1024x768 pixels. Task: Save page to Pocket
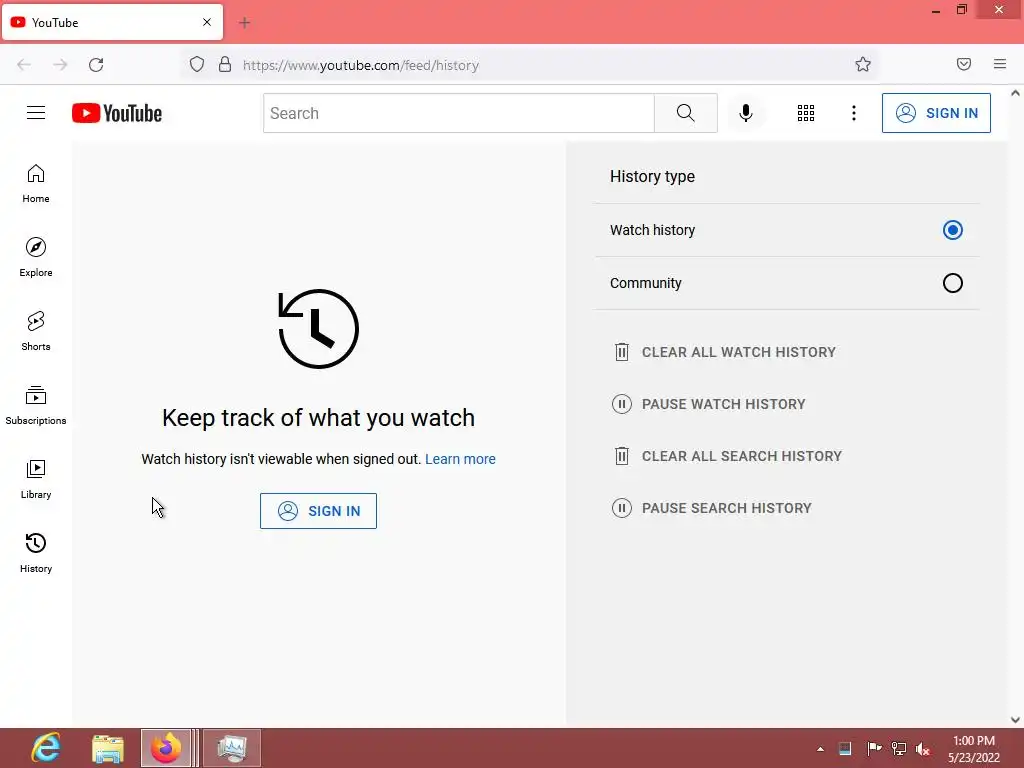tap(964, 64)
